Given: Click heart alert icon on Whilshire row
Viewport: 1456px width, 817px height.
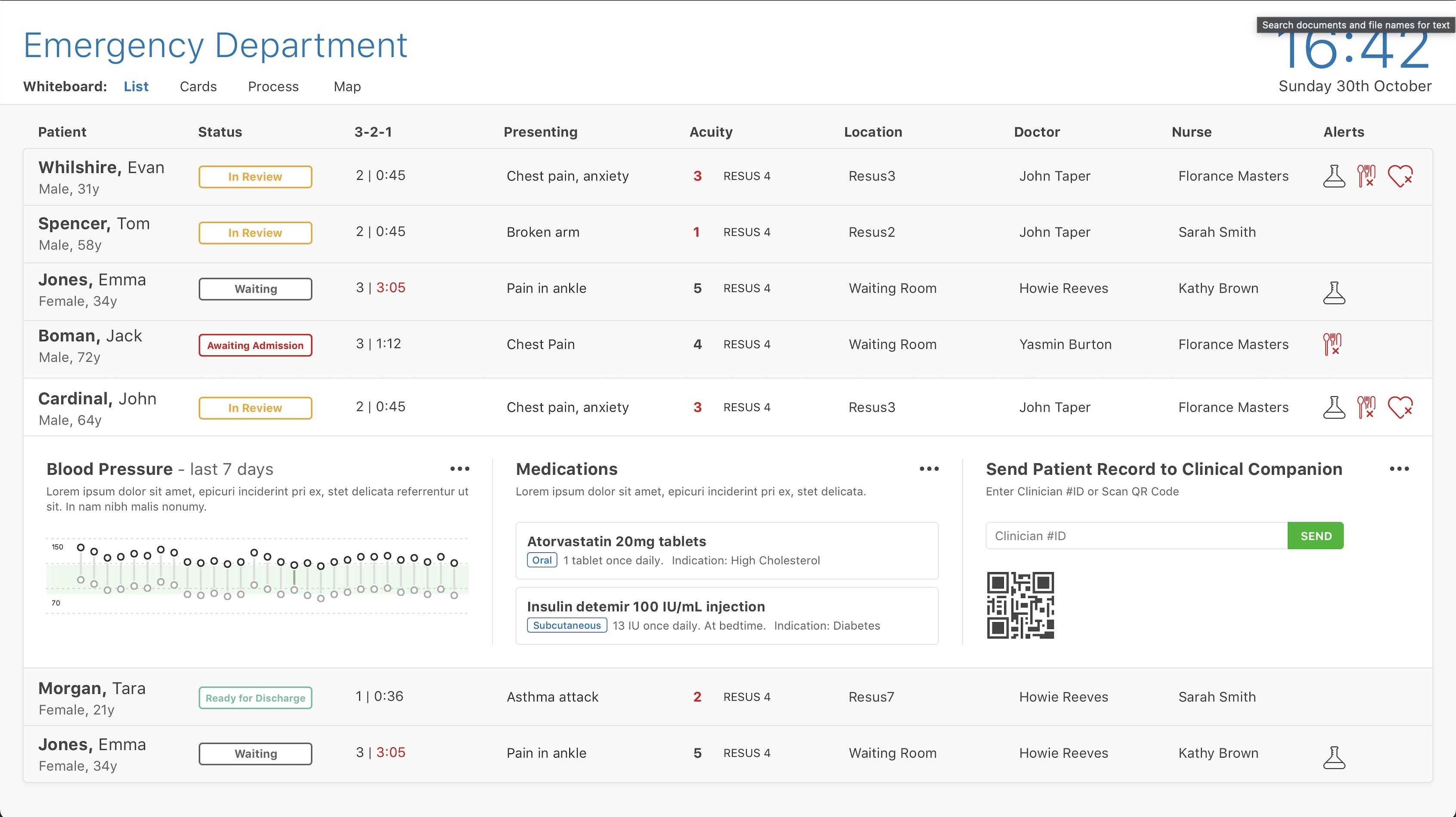Looking at the screenshot, I should [1400, 176].
